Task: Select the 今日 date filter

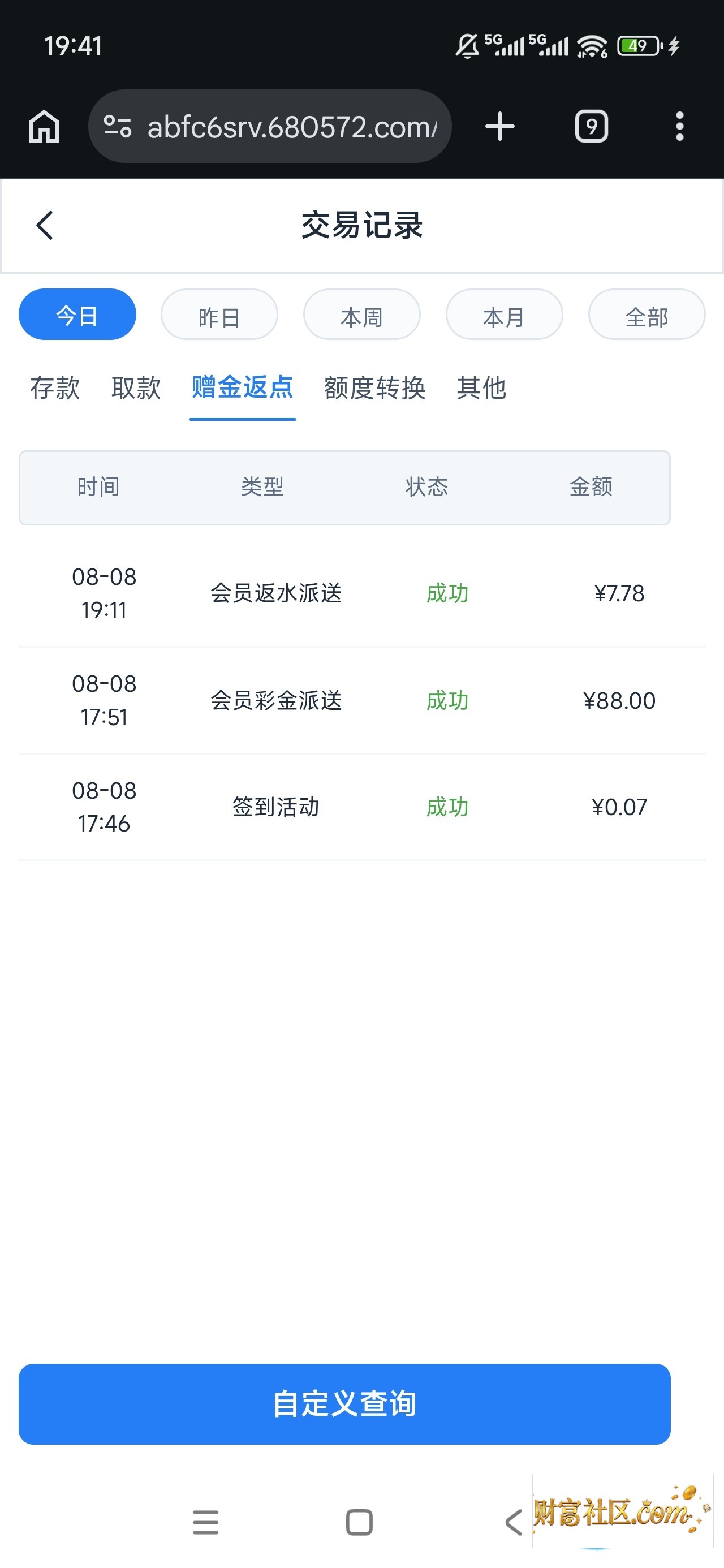Action: point(77,315)
